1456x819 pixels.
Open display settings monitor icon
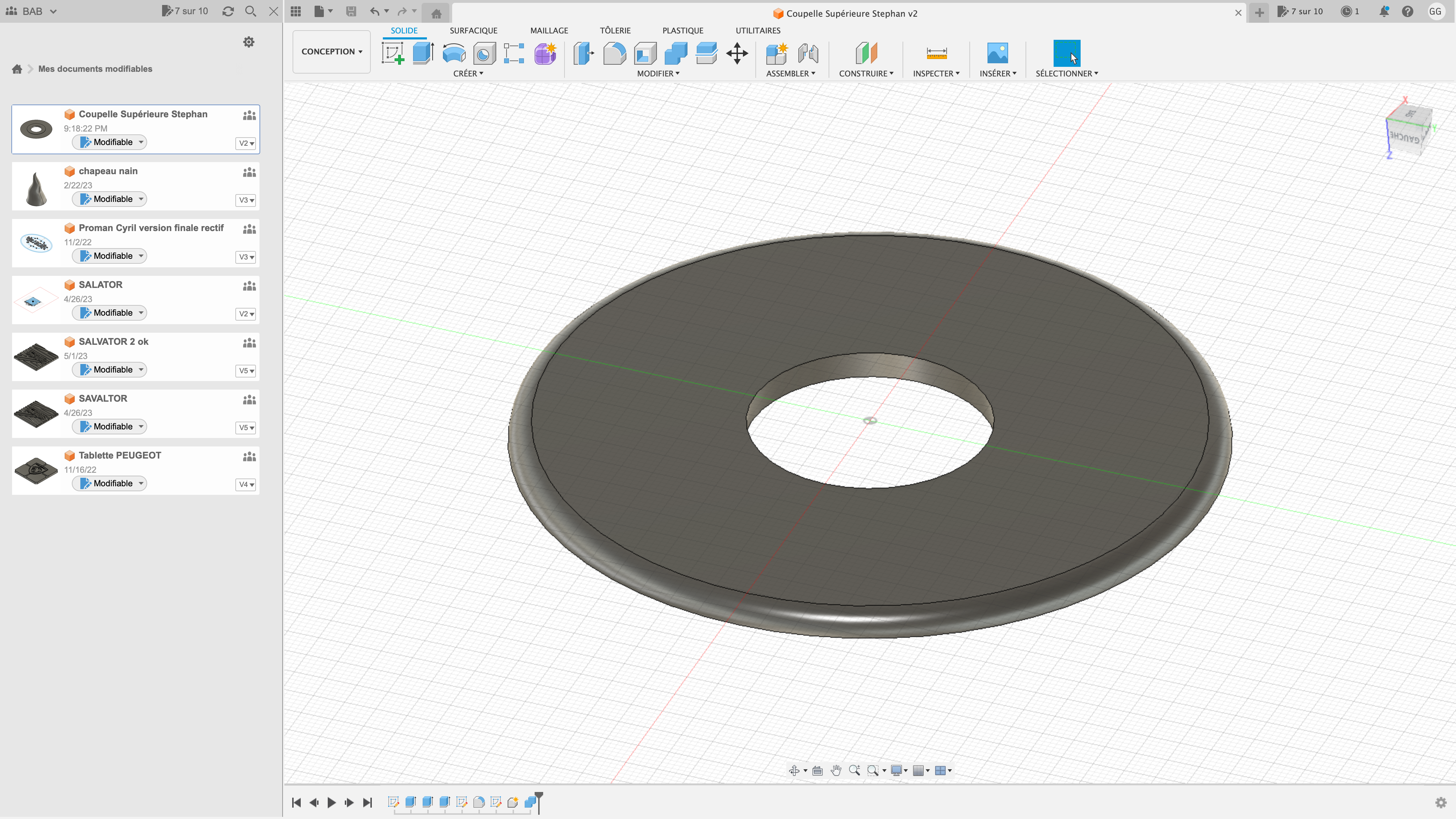[x=896, y=770]
